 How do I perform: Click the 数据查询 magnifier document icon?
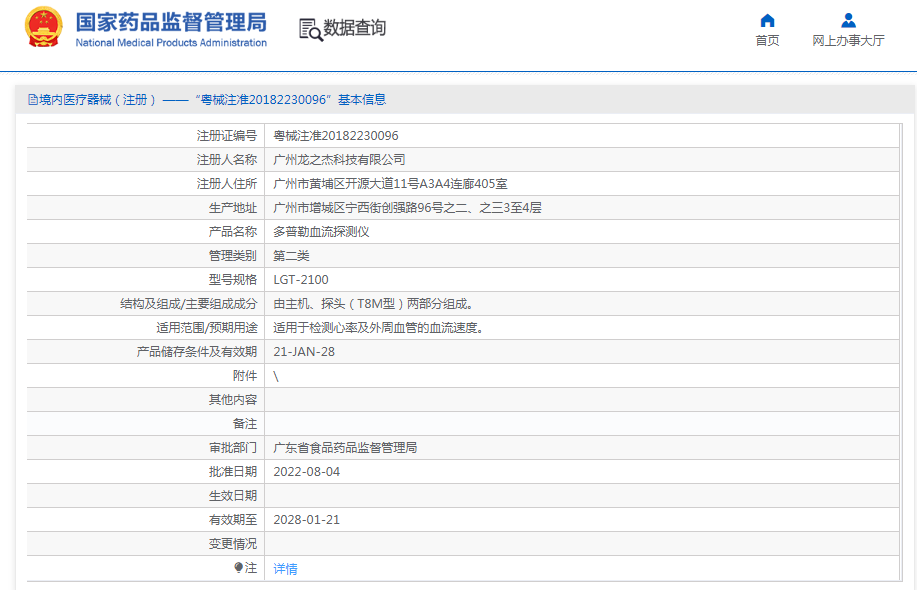(x=311, y=29)
